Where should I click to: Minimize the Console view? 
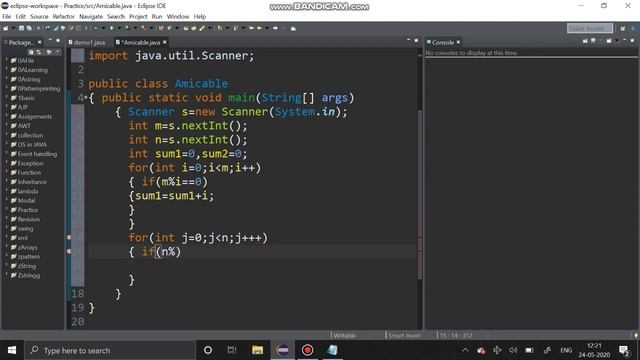624,40
